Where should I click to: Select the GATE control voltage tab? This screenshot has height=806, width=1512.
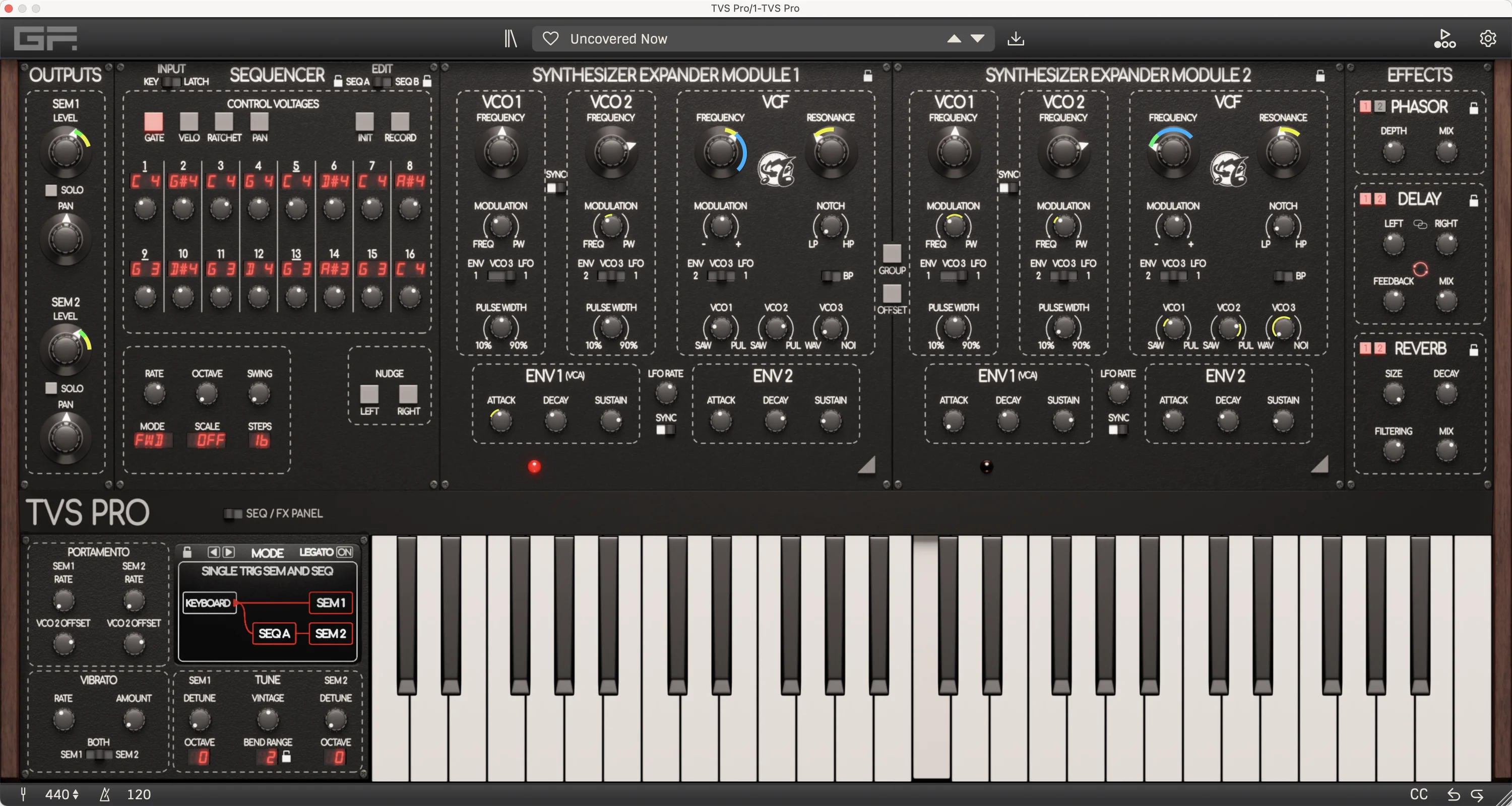tap(153, 121)
